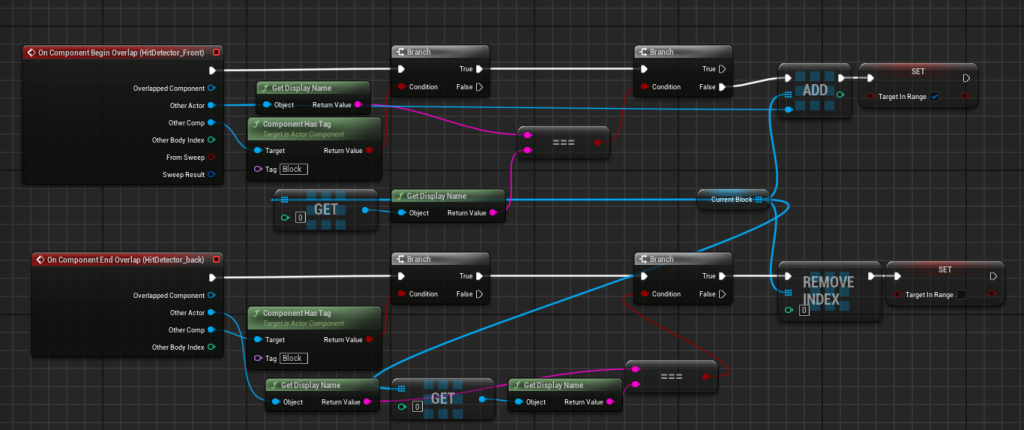The height and width of the screenshot is (430, 1024).
Task: Click From Sweep boolean output pin
Action: point(211,157)
